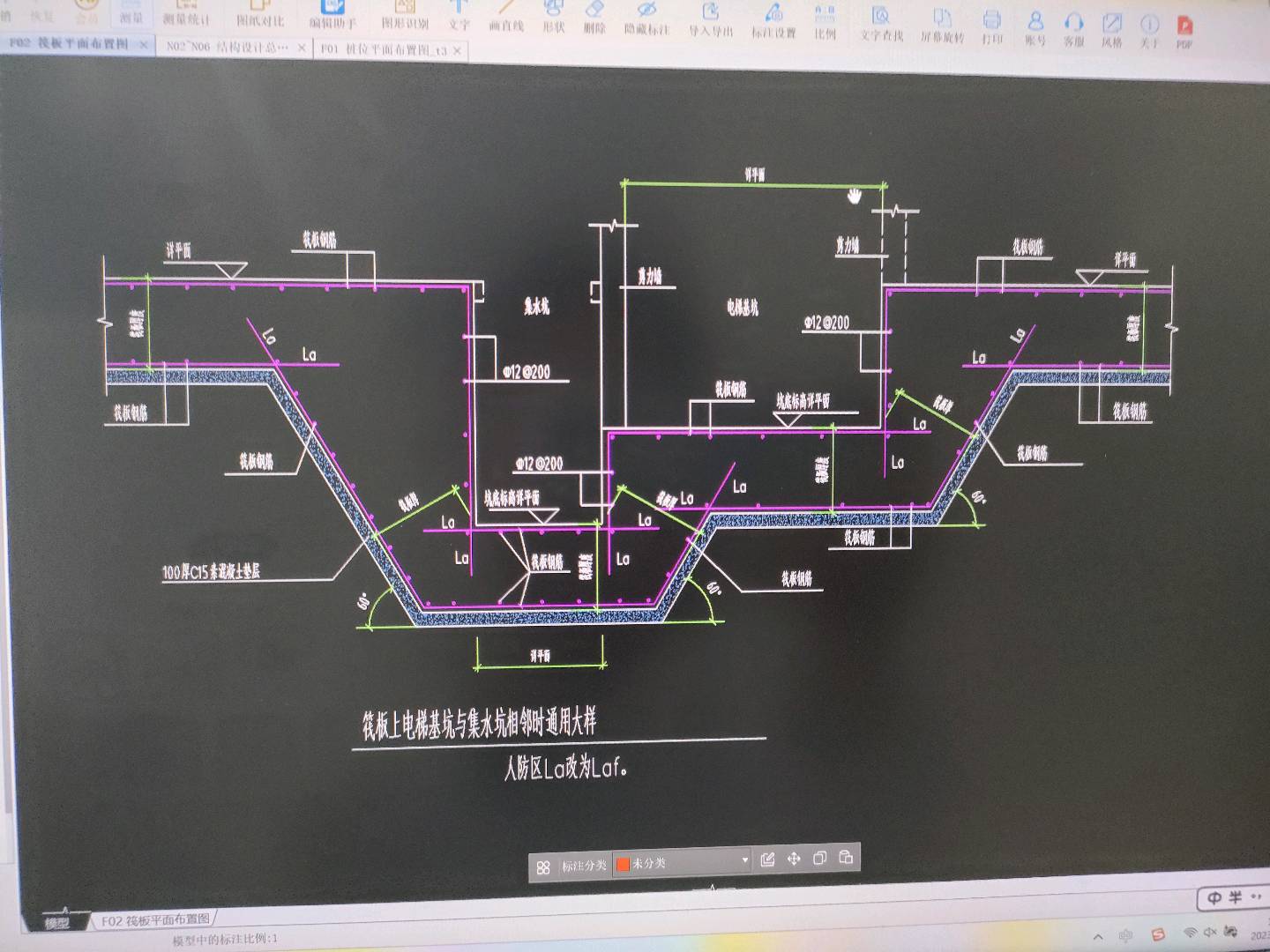Open the 账号 account icon
Image resolution: width=1270 pixels, height=952 pixels.
pos(1035,29)
